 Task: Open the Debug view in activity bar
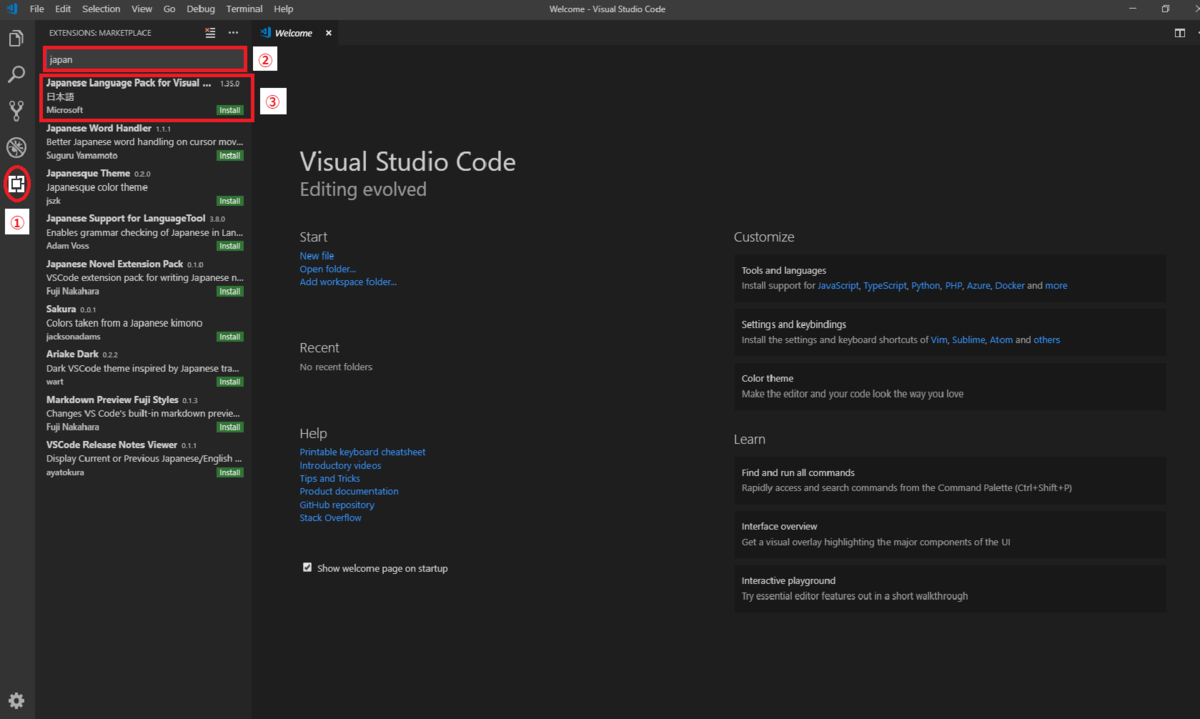pyautogui.click(x=16, y=147)
